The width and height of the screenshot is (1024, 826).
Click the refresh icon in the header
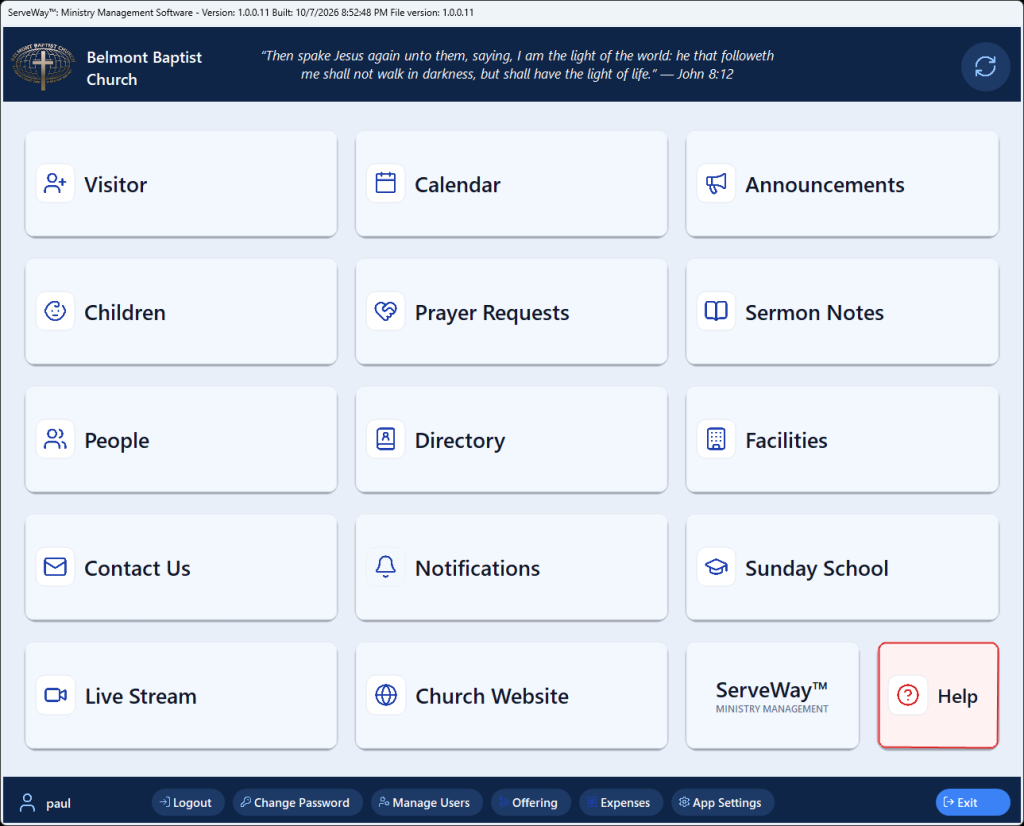(985, 67)
